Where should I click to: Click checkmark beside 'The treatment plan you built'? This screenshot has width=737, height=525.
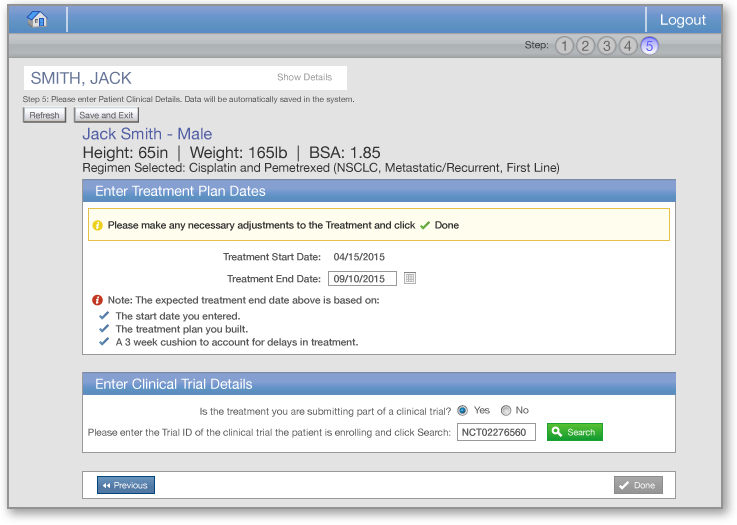pos(104,329)
